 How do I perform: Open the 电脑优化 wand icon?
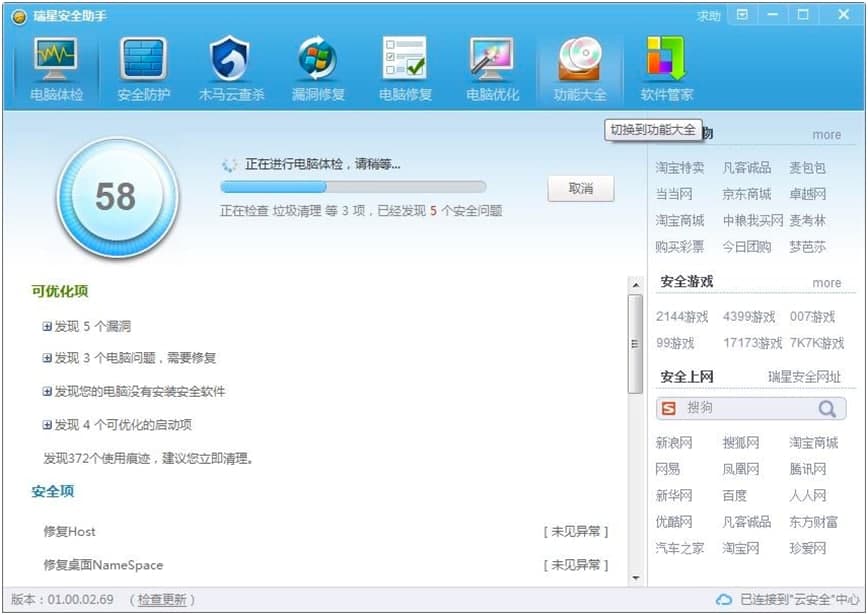(x=492, y=59)
